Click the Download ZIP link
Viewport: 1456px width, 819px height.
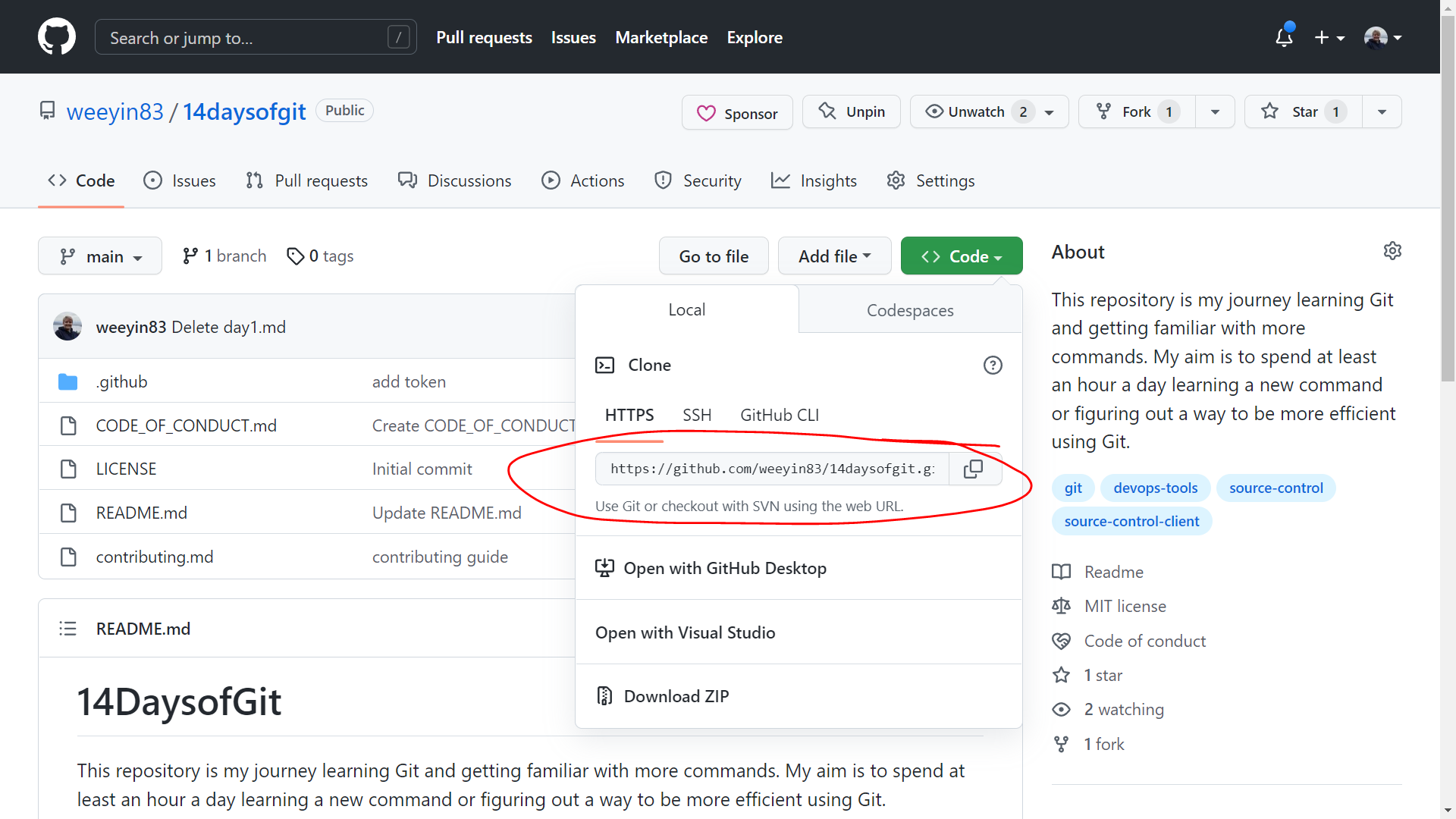[676, 696]
